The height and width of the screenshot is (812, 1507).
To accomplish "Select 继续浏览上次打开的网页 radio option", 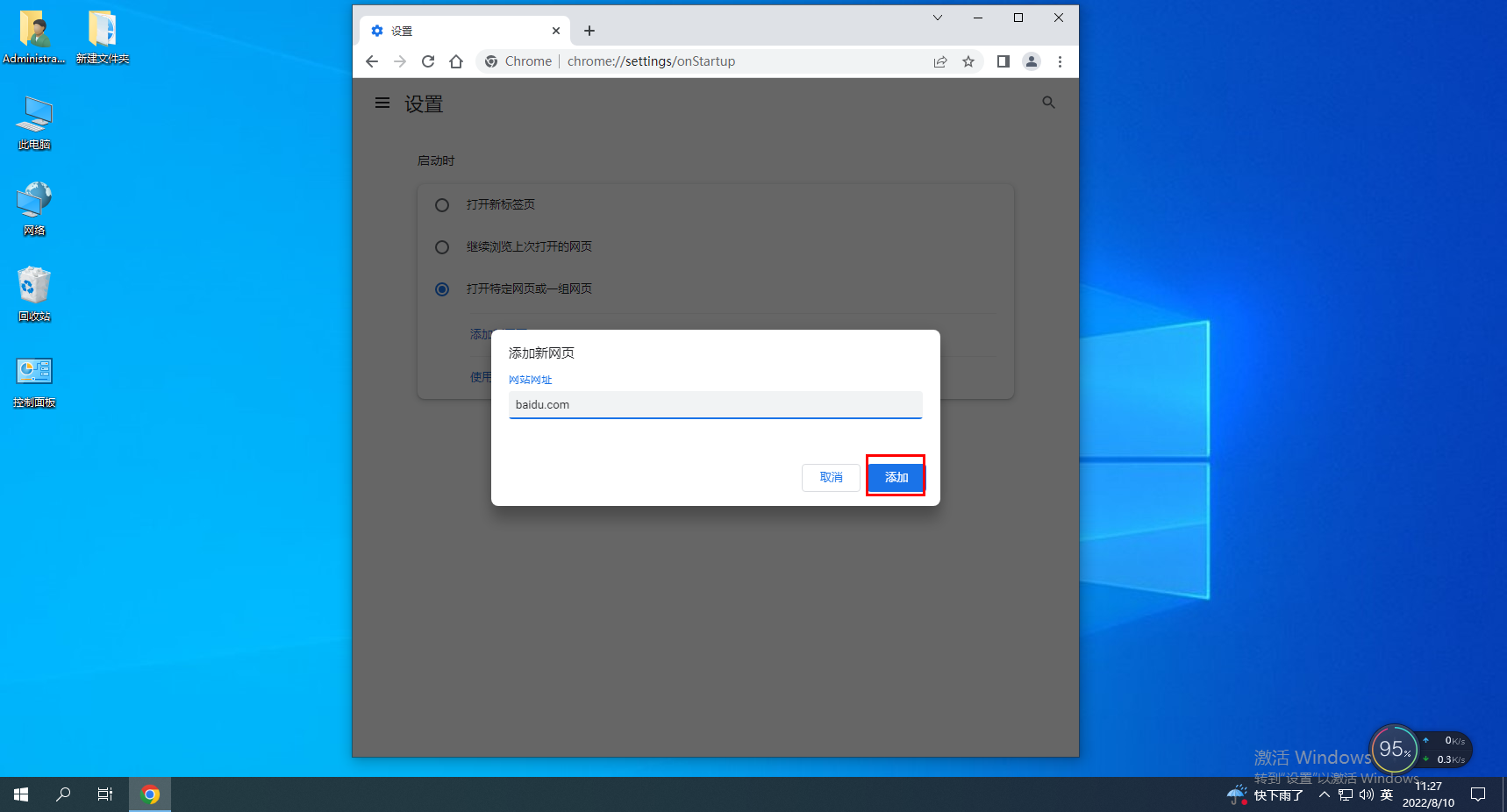I will (x=442, y=247).
